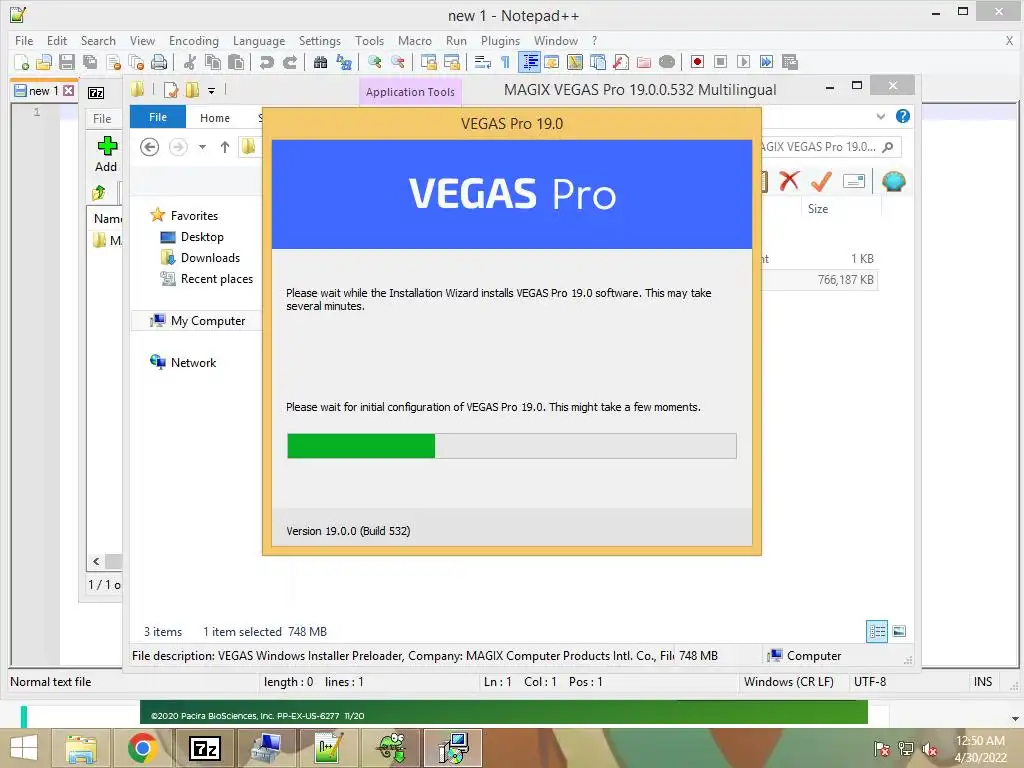Image resolution: width=1024 pixels, height=768 pixels.
Task: Click the Zoom In icon in Notepad++
Action: 375,62
